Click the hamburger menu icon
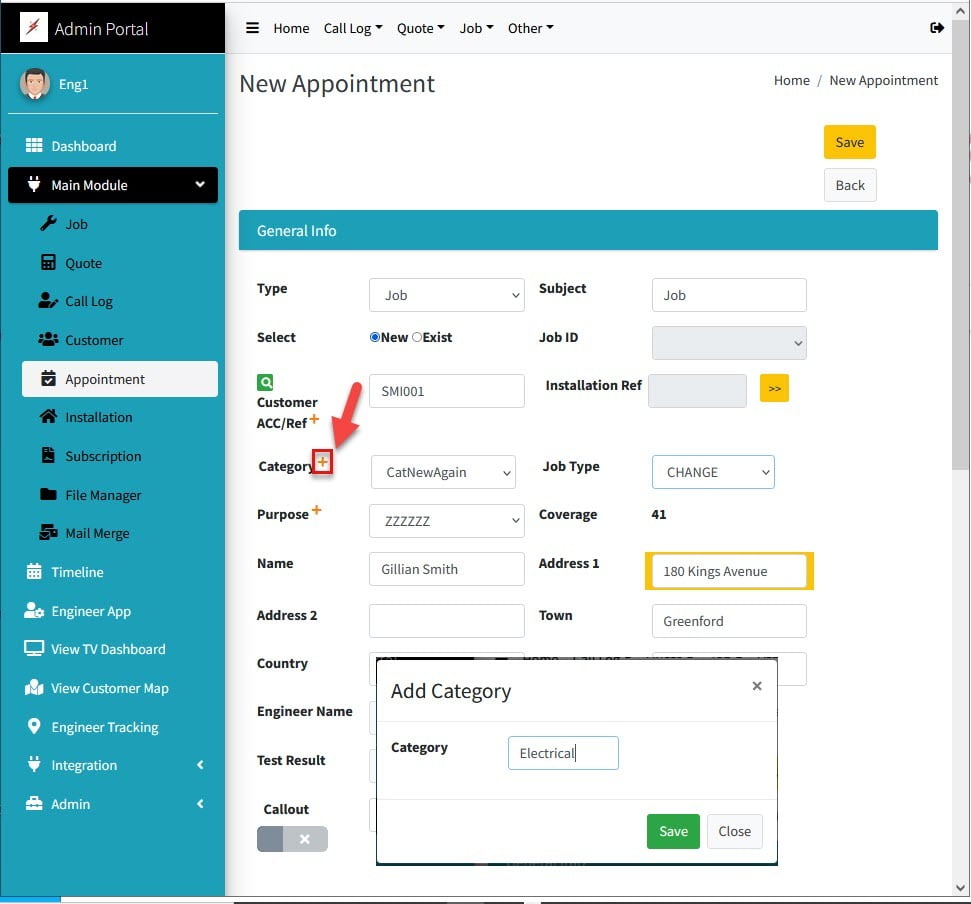Screen dimensions: 971x904 [x=253, y=28]
